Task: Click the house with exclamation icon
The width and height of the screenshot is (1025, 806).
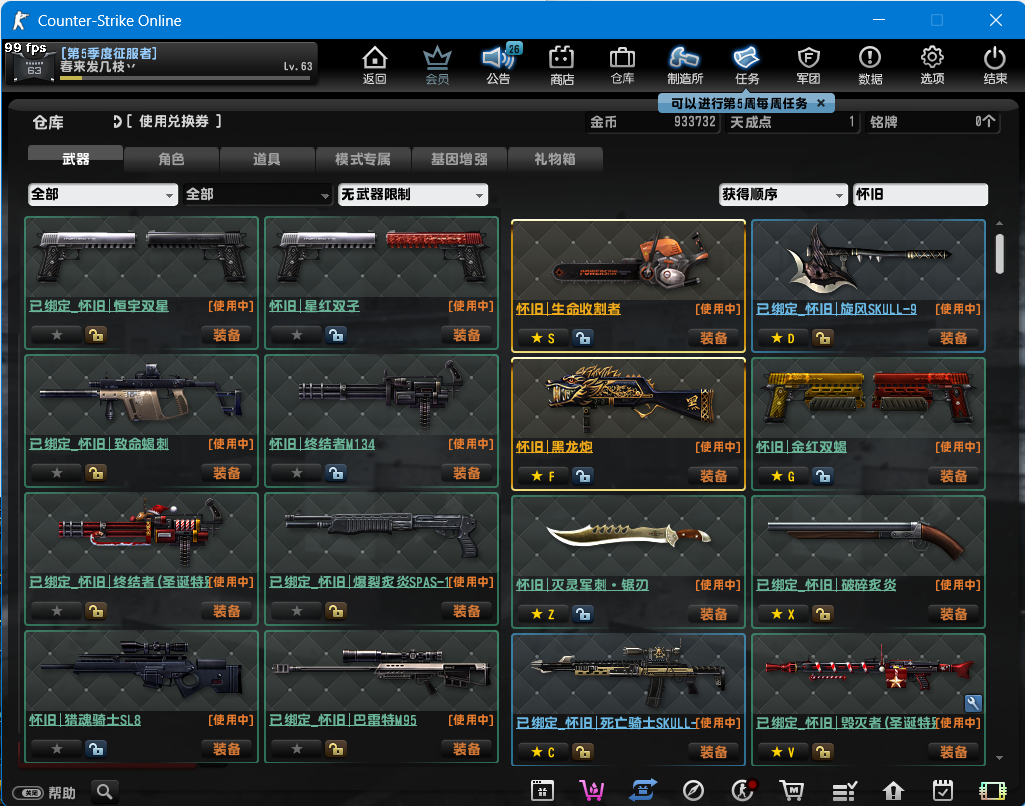Action: [893, 790]
